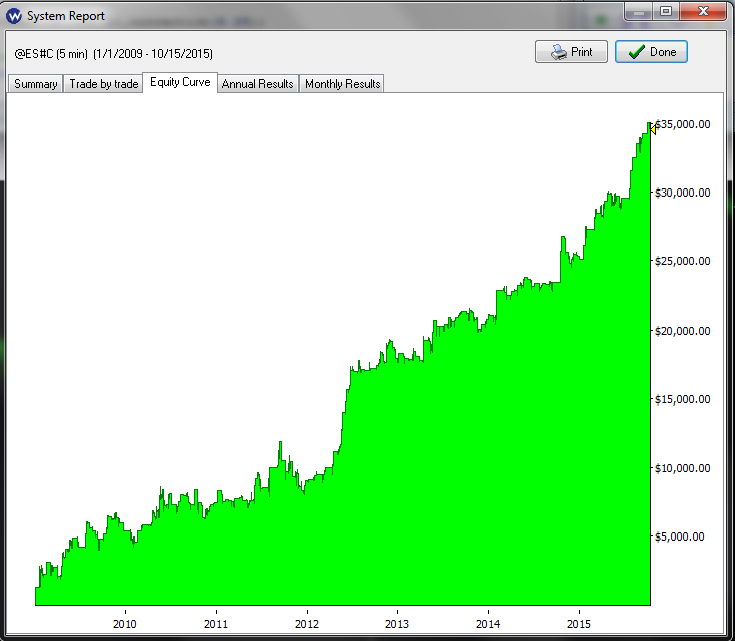Viewport: 735px width, 641px height.
Task: Click the $30,000.00 axis label
Action: [682, 193]
